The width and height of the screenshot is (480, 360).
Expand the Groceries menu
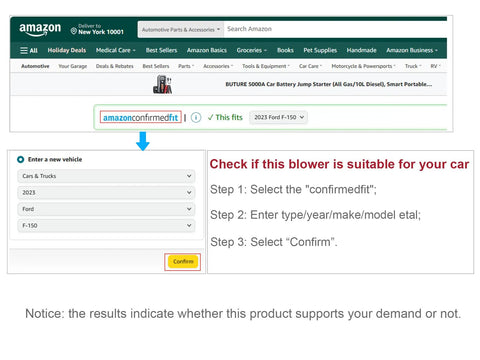[252, 50]
